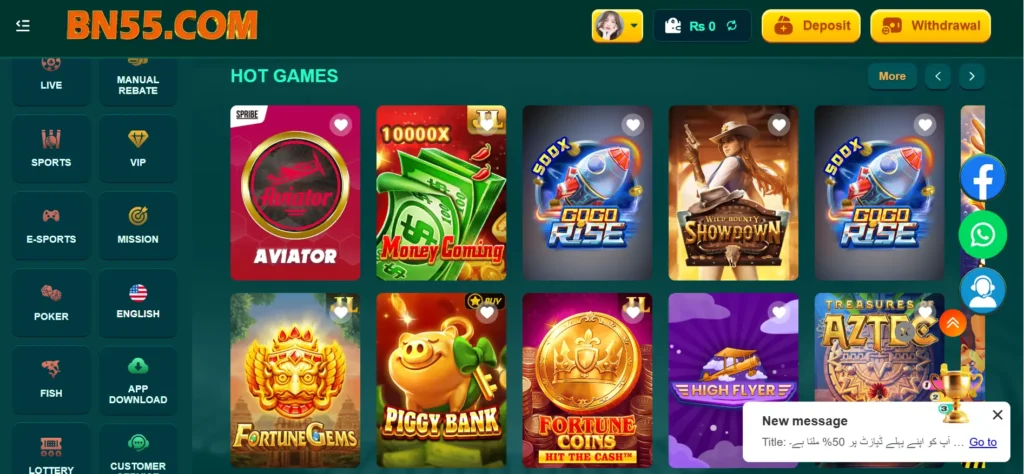Close the New message popup
1024x474 pixels.
(x=997, y=415)
